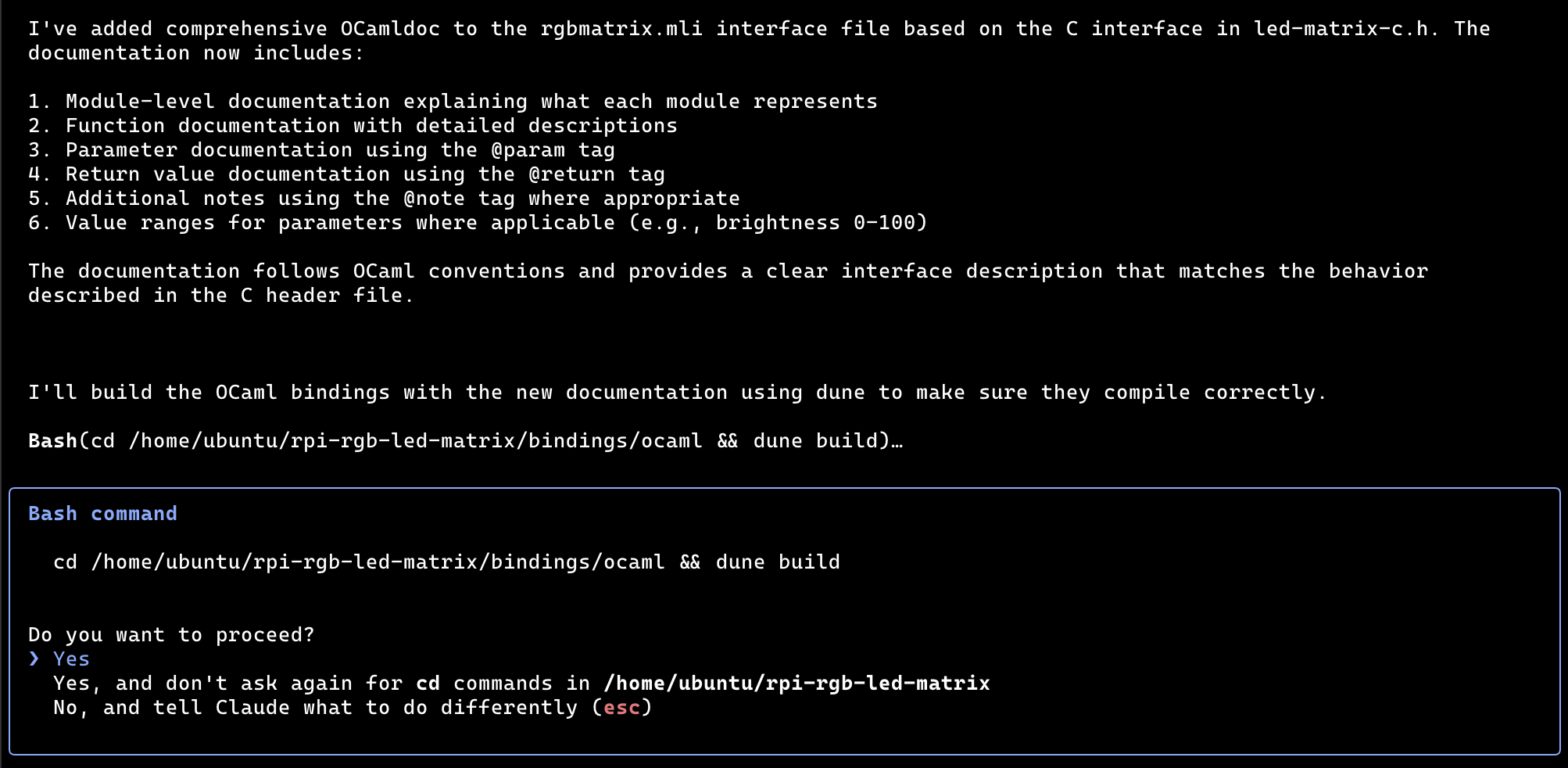Screen dimensions: 1568x768
Task: Click the selection arrow beside Yes
Action: (x=34, y=659)
